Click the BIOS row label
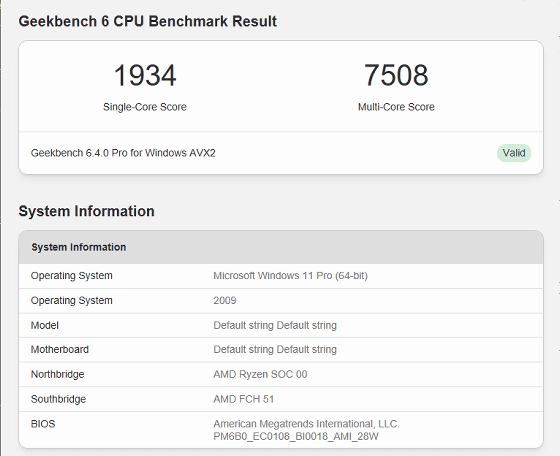This screenshot has height=456, width=560. tap(43, 424)
